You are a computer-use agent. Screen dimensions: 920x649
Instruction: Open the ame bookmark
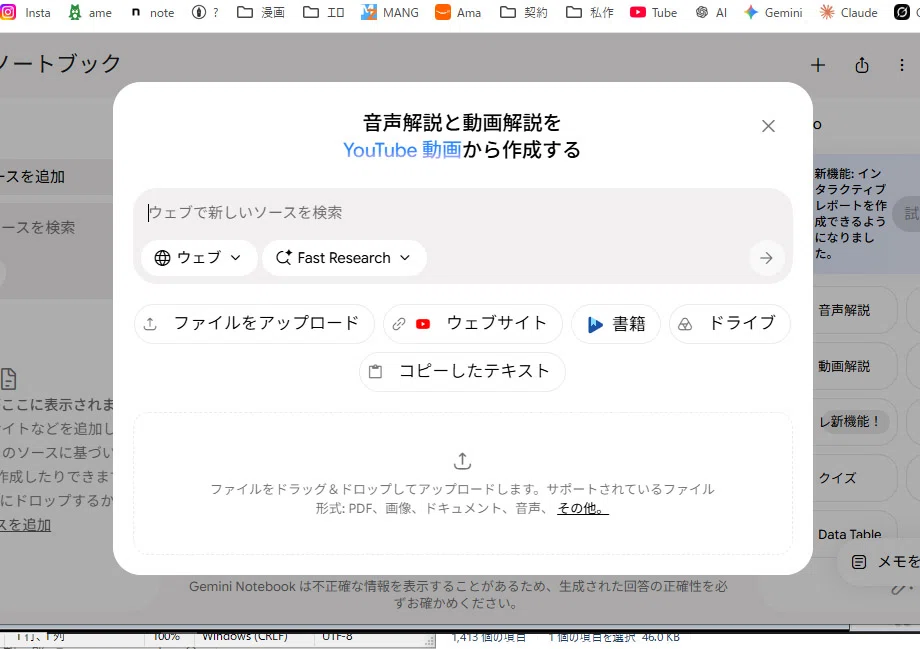pos(90,12)
